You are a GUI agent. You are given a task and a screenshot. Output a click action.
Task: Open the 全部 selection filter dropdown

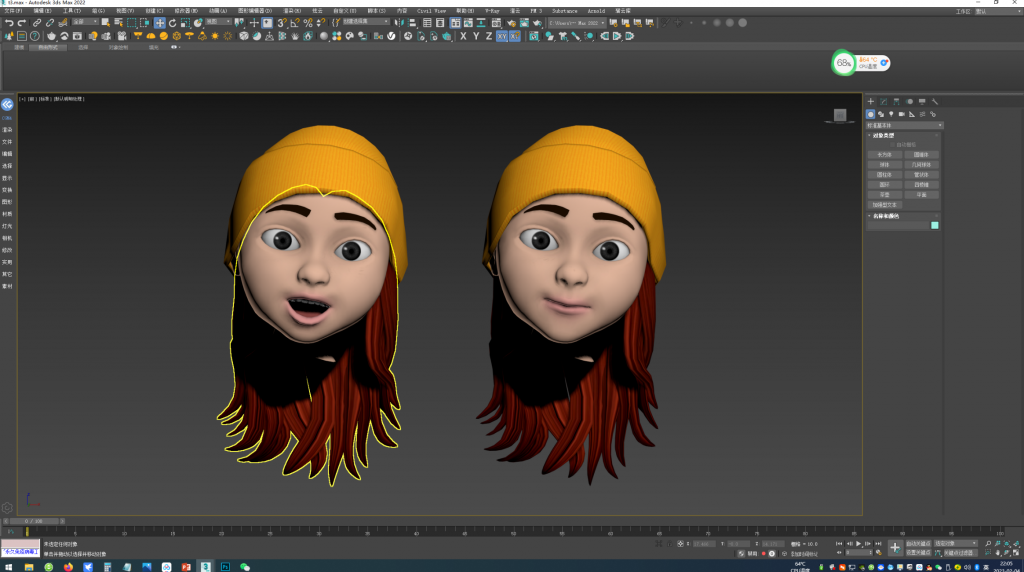[x=85, y=22]
